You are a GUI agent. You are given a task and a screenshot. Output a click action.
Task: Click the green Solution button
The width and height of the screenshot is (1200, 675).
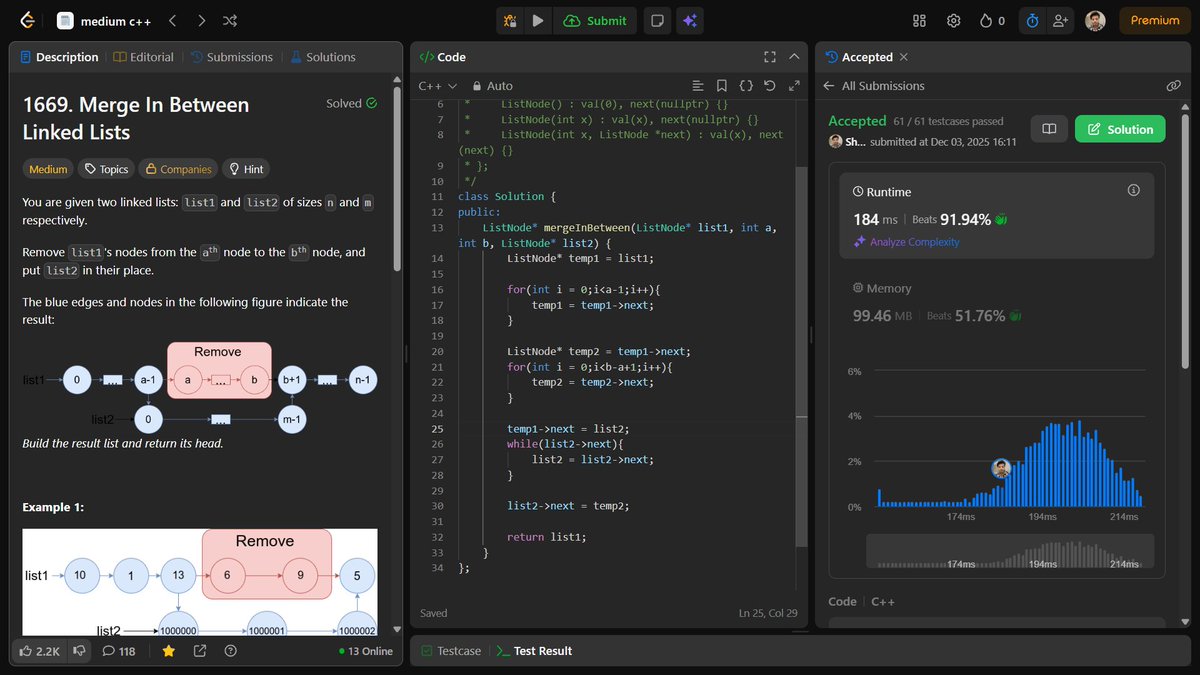coord(1120,129)
